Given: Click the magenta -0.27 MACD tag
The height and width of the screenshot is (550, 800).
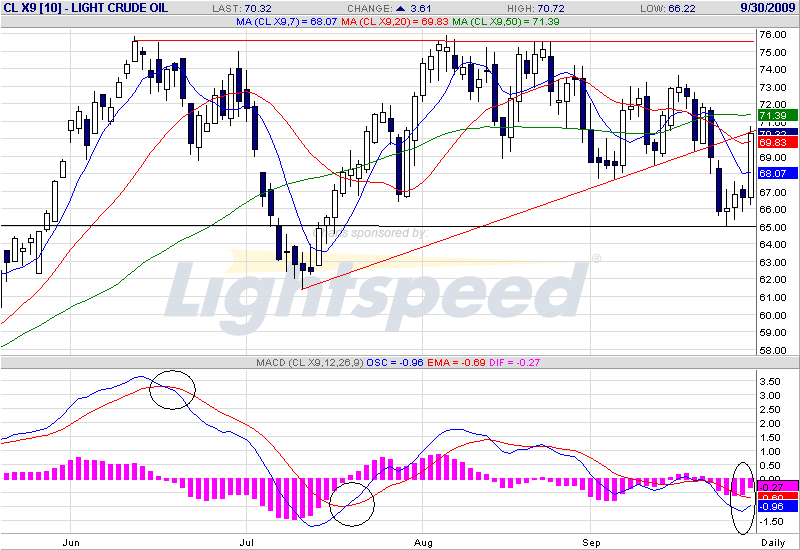Looking at the screenshot, I should pyautogui.click(x=778, y=487).
